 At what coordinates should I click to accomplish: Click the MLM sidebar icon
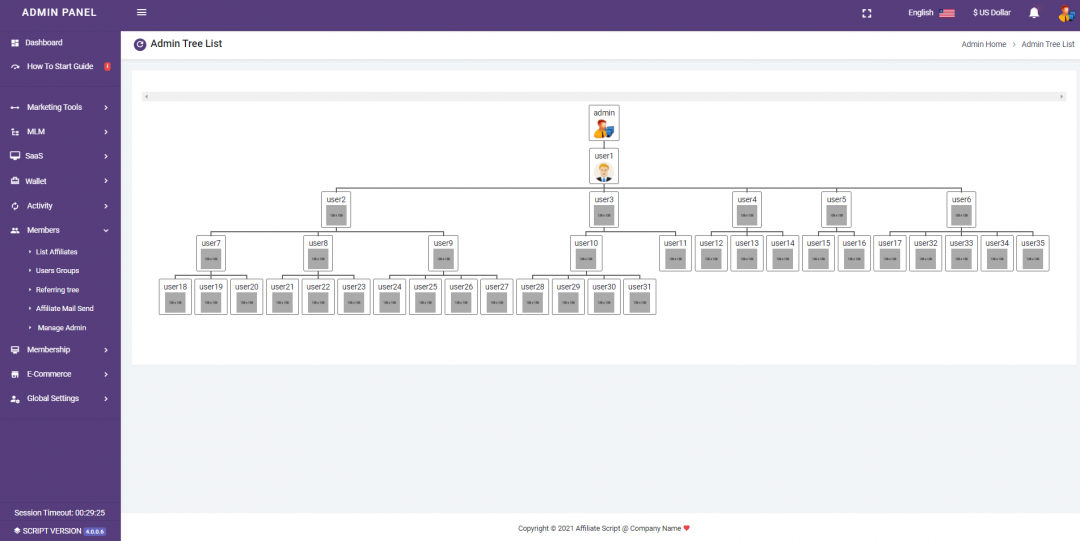click(x=15, y=132)
